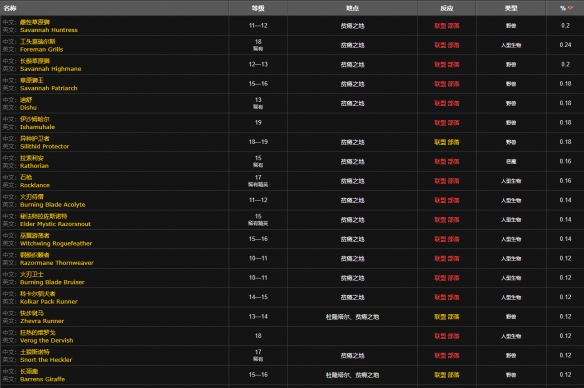This screenshot has height=388, width=584.
Task: Open 贫瘠之地 location in Snort the Heckler row
Action: coord(352,356)
